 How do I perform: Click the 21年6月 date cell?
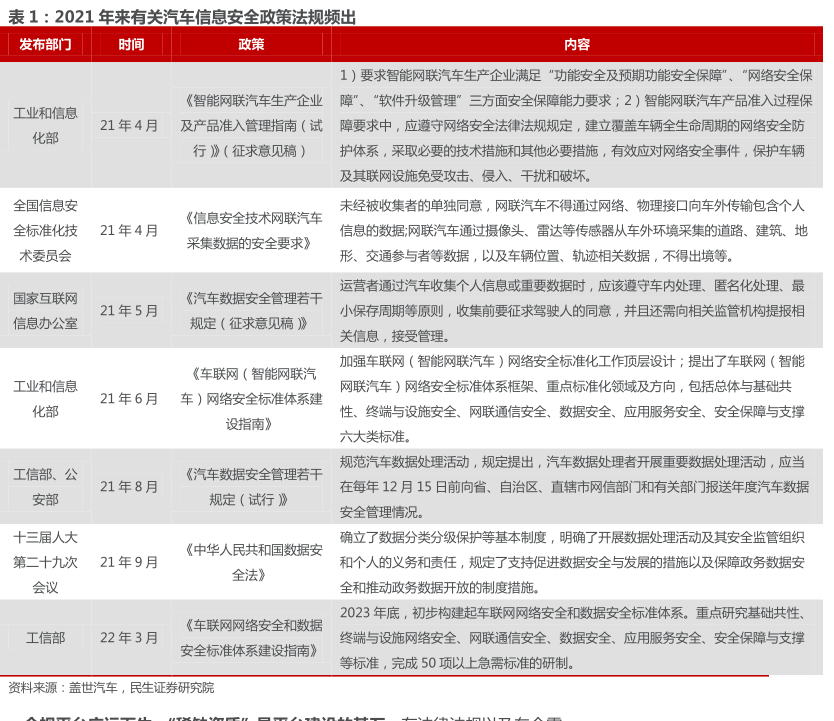(129, 399)
